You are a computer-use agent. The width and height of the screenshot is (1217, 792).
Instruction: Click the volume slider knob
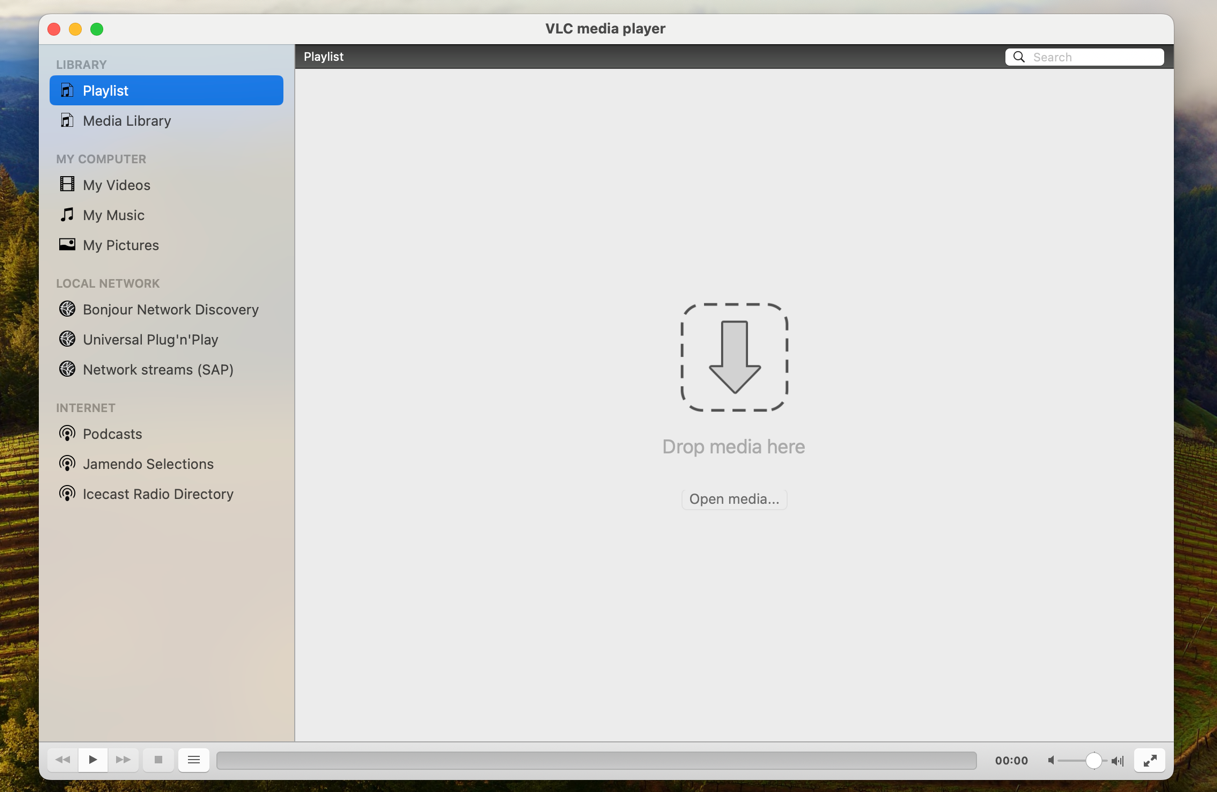pos(1094,761)
